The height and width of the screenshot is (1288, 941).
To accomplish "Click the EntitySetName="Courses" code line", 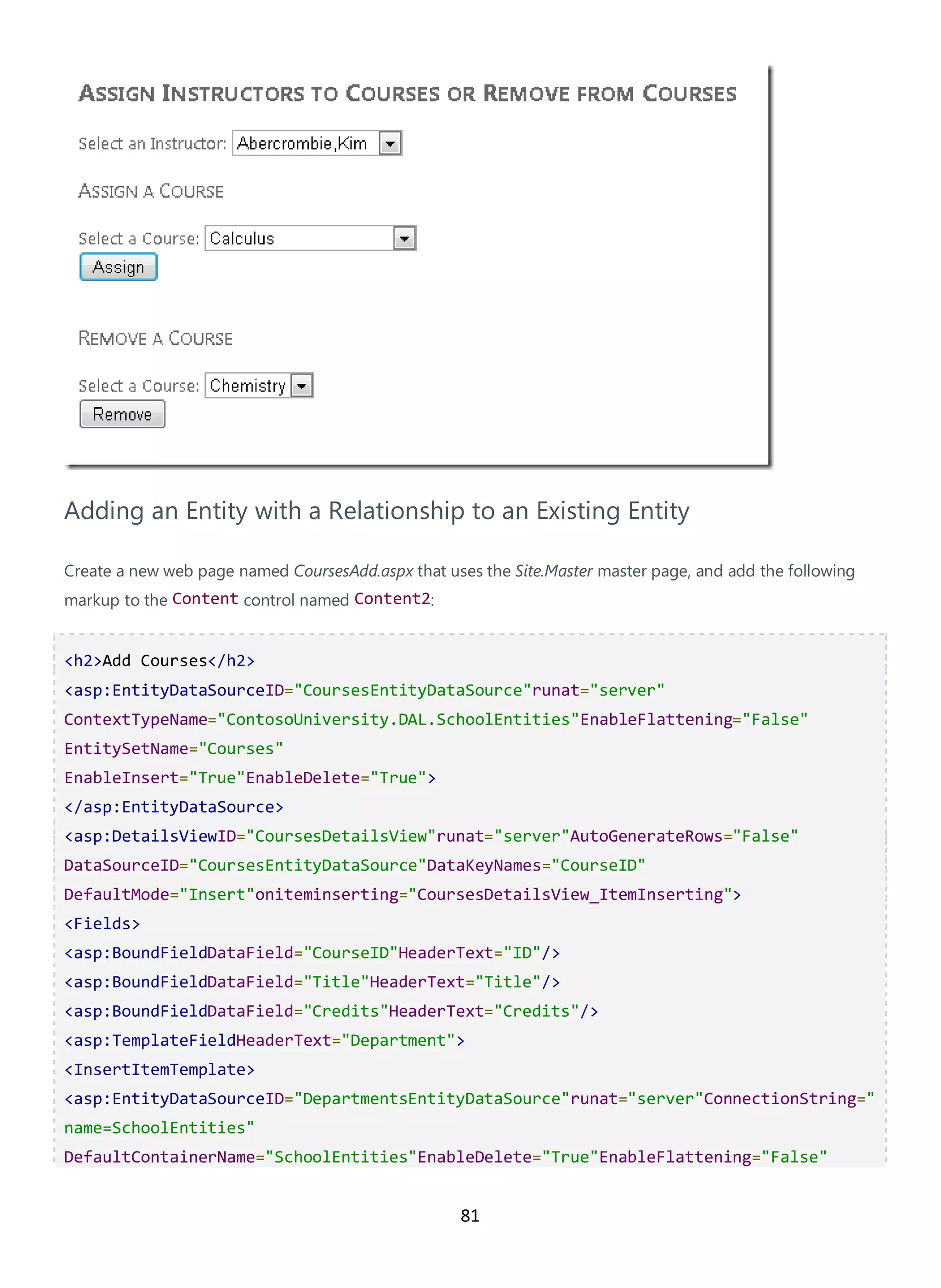I will [x=174, y=749].
